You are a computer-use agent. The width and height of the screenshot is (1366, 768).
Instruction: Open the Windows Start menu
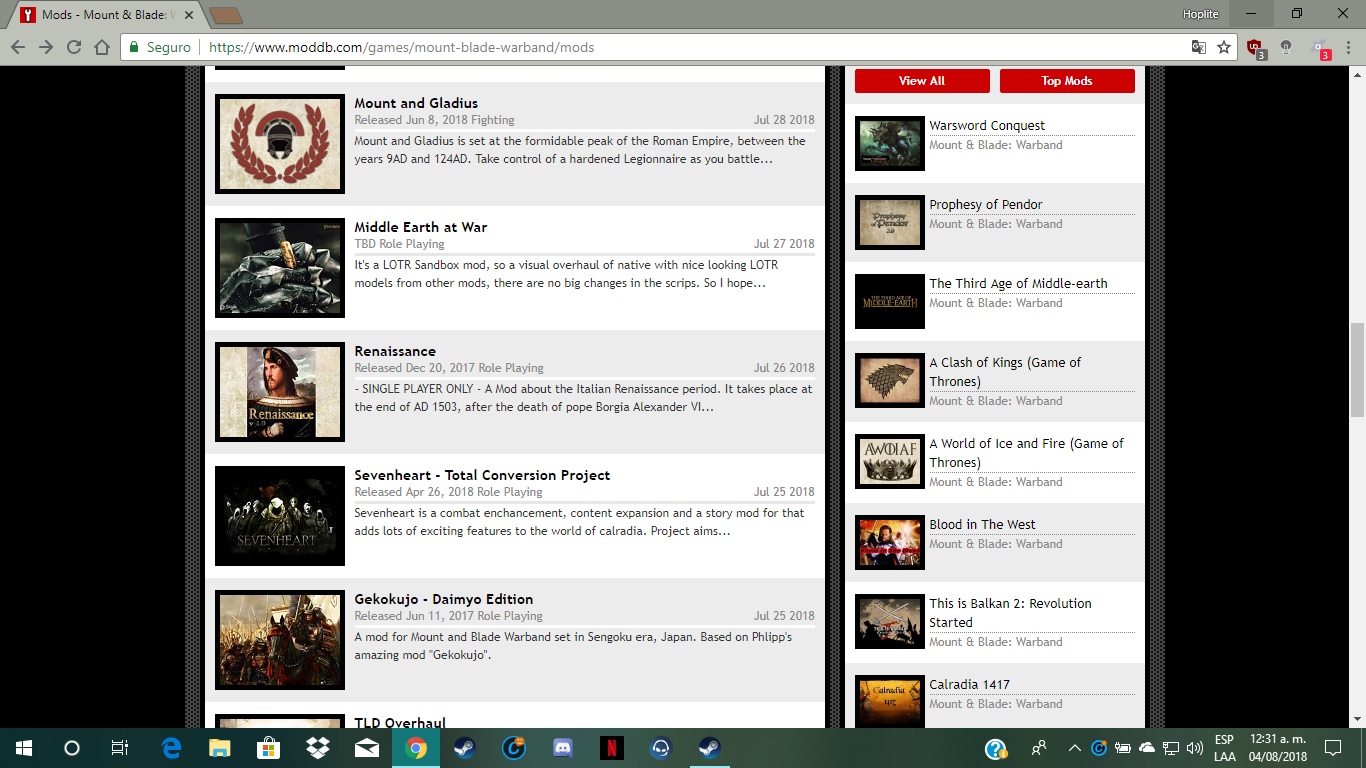24,748
